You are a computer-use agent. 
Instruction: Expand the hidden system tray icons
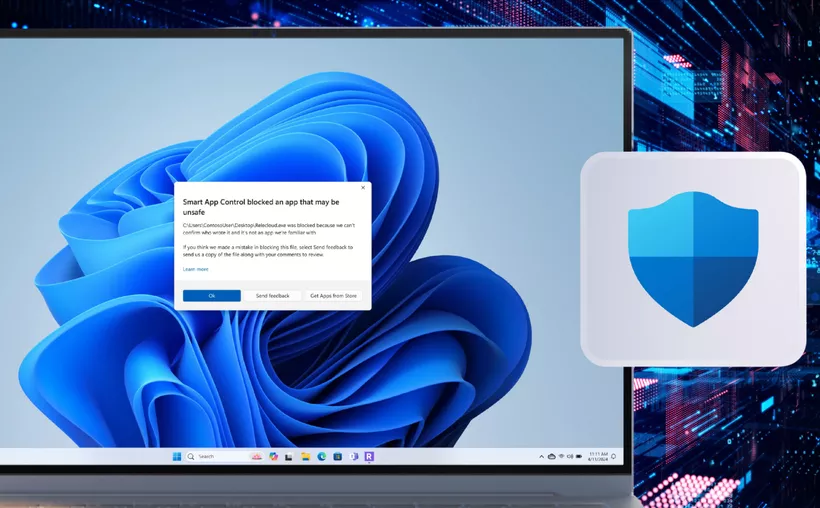pos(540,456)
